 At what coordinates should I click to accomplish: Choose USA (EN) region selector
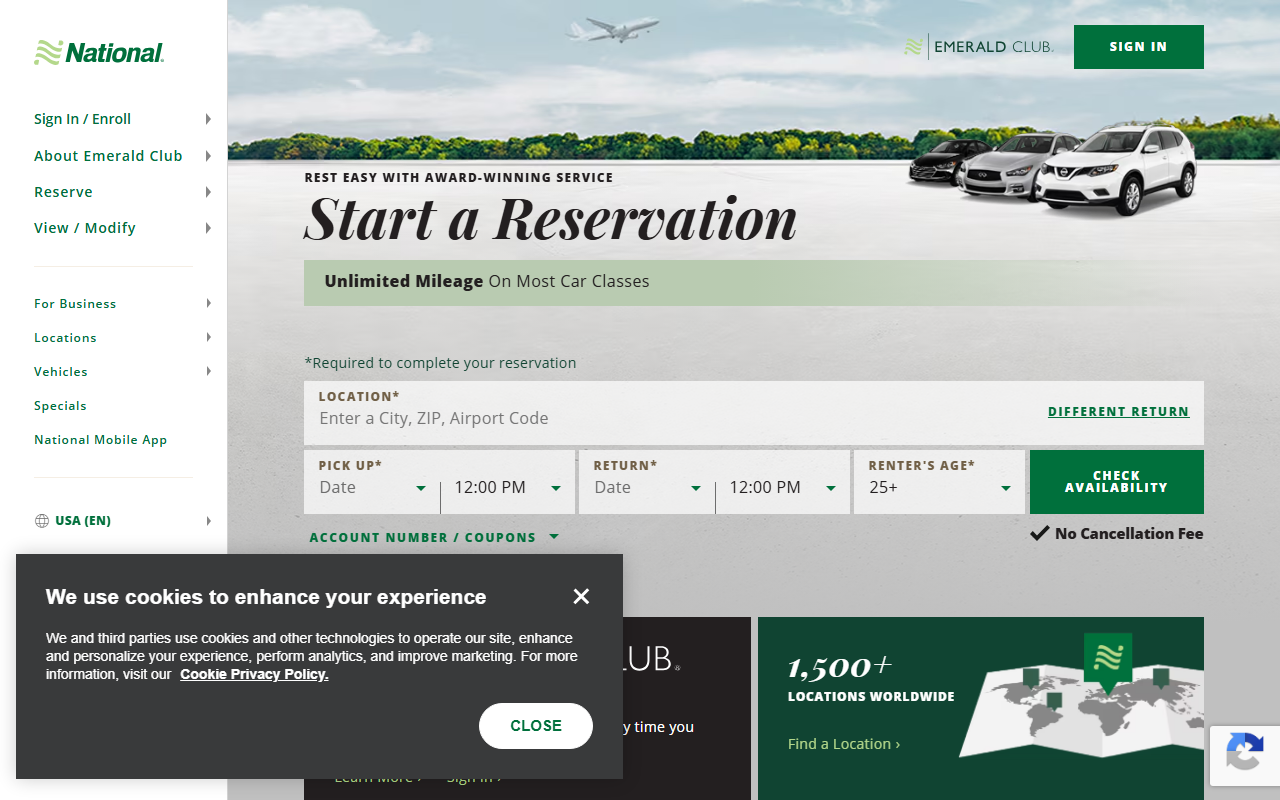83,521
